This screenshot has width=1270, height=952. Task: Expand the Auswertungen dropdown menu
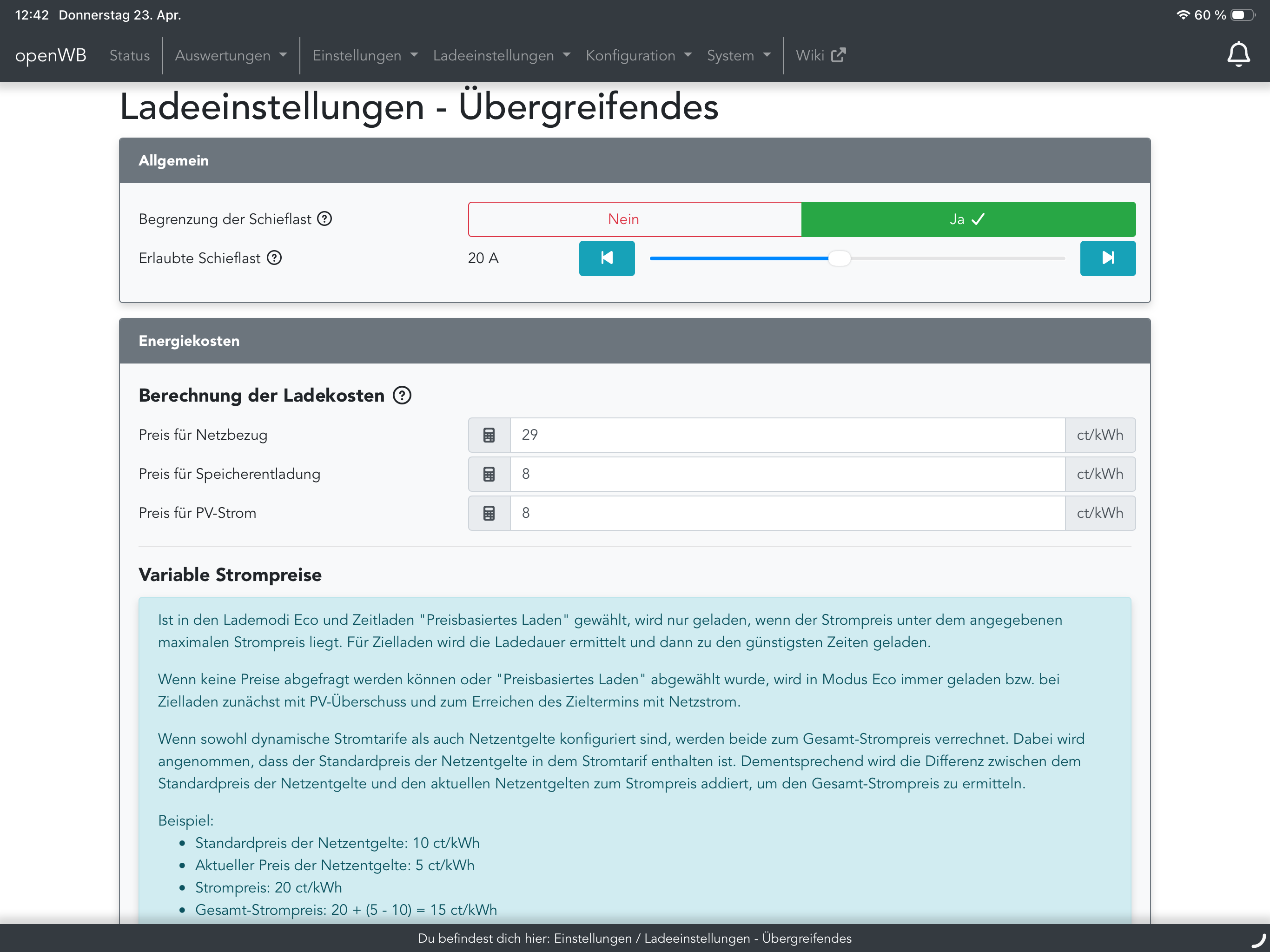tap(230, 56)
